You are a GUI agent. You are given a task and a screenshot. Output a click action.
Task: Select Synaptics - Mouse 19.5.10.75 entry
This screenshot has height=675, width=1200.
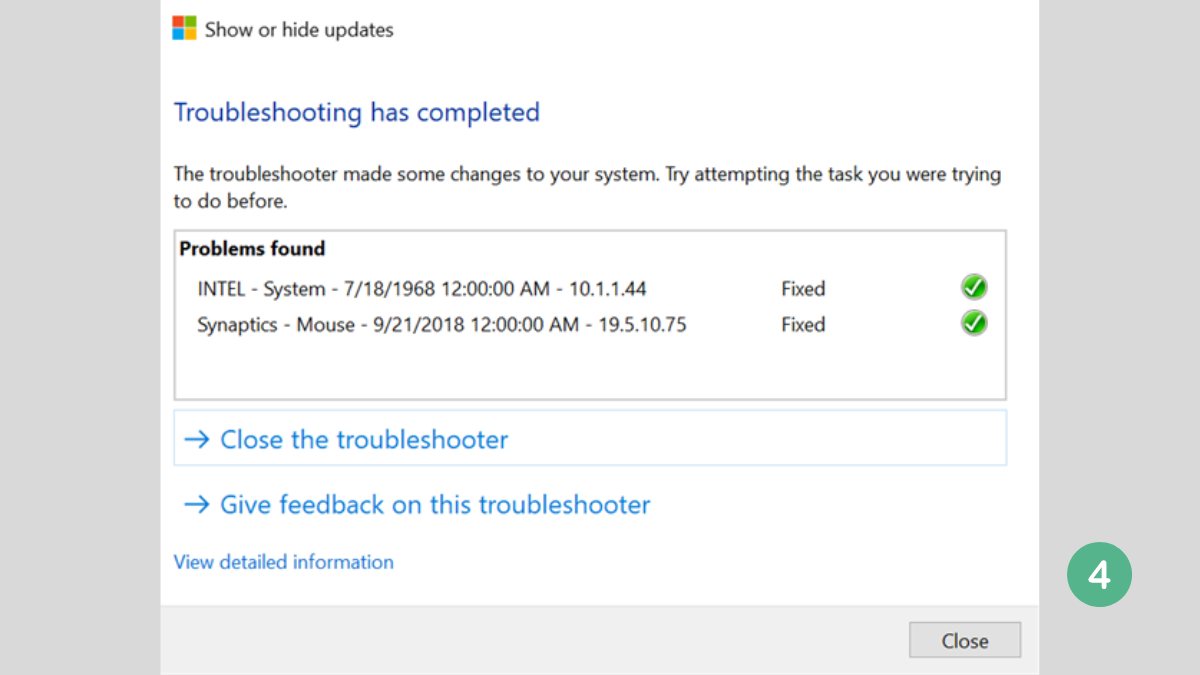point(442,324)
